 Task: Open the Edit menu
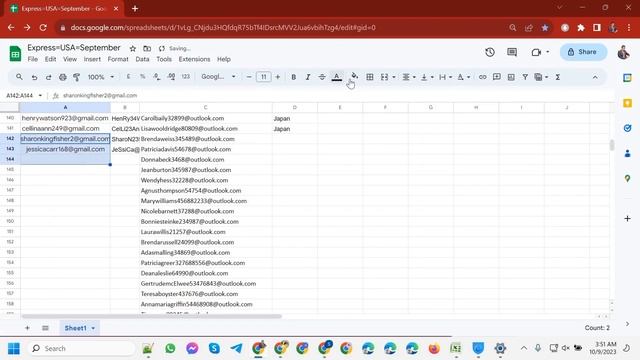pos(51,59)
